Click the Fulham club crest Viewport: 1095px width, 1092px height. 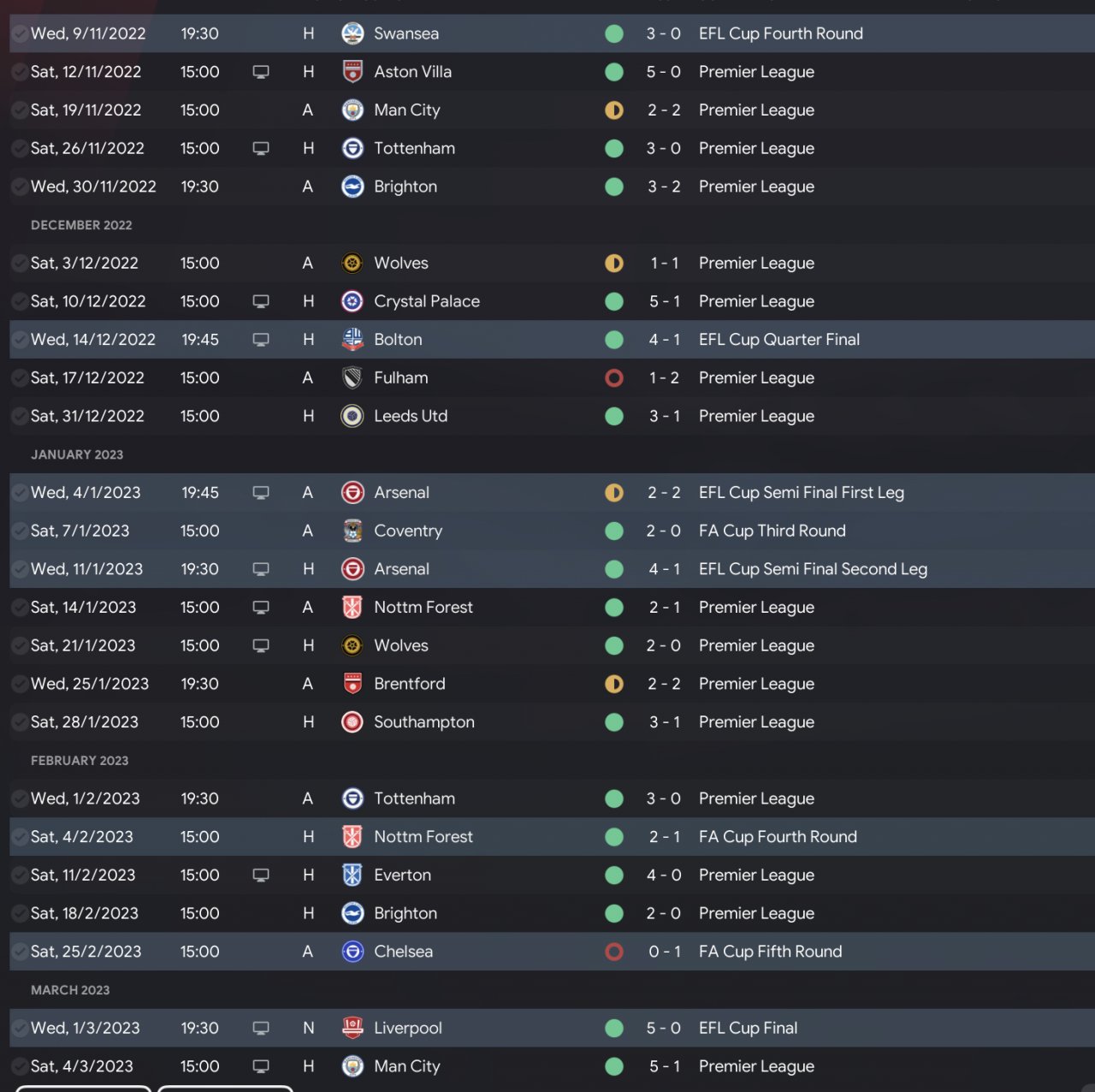point(352,377)
